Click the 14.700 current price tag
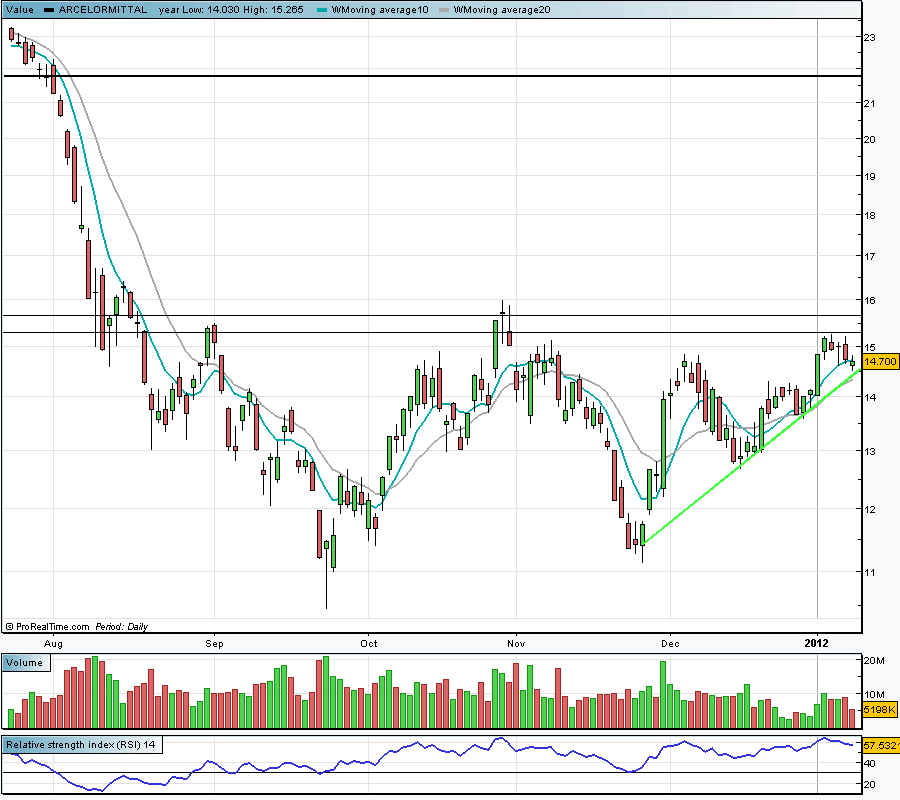The height and width of the screenshot is (800, 900). pyautogui.click(x=880, y=362)
